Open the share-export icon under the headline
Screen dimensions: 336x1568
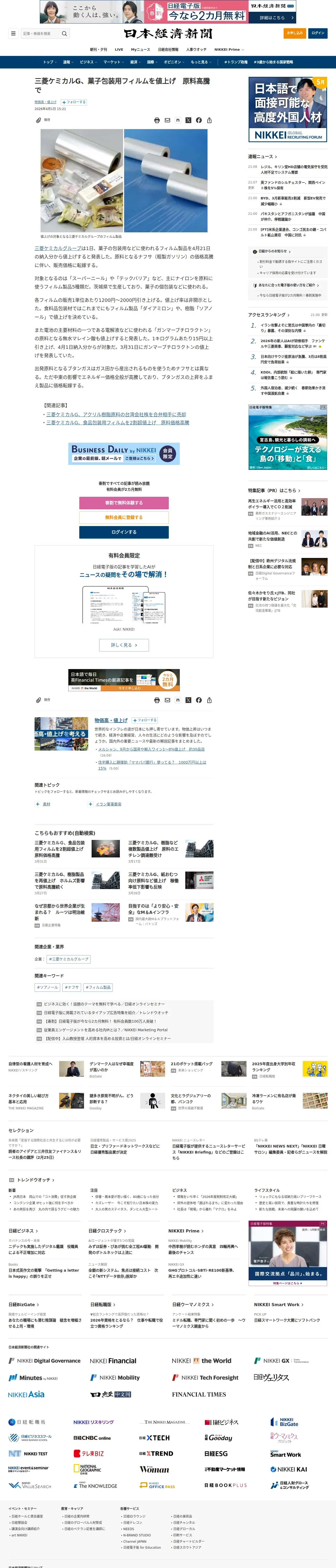(x=209, y=120)
